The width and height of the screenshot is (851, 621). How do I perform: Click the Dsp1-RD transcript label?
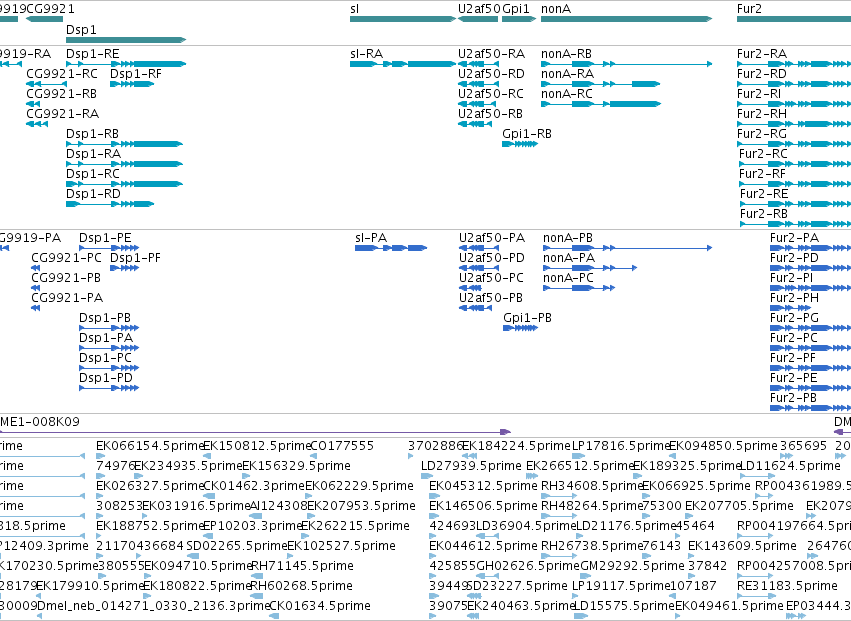[x=93, y=194]
